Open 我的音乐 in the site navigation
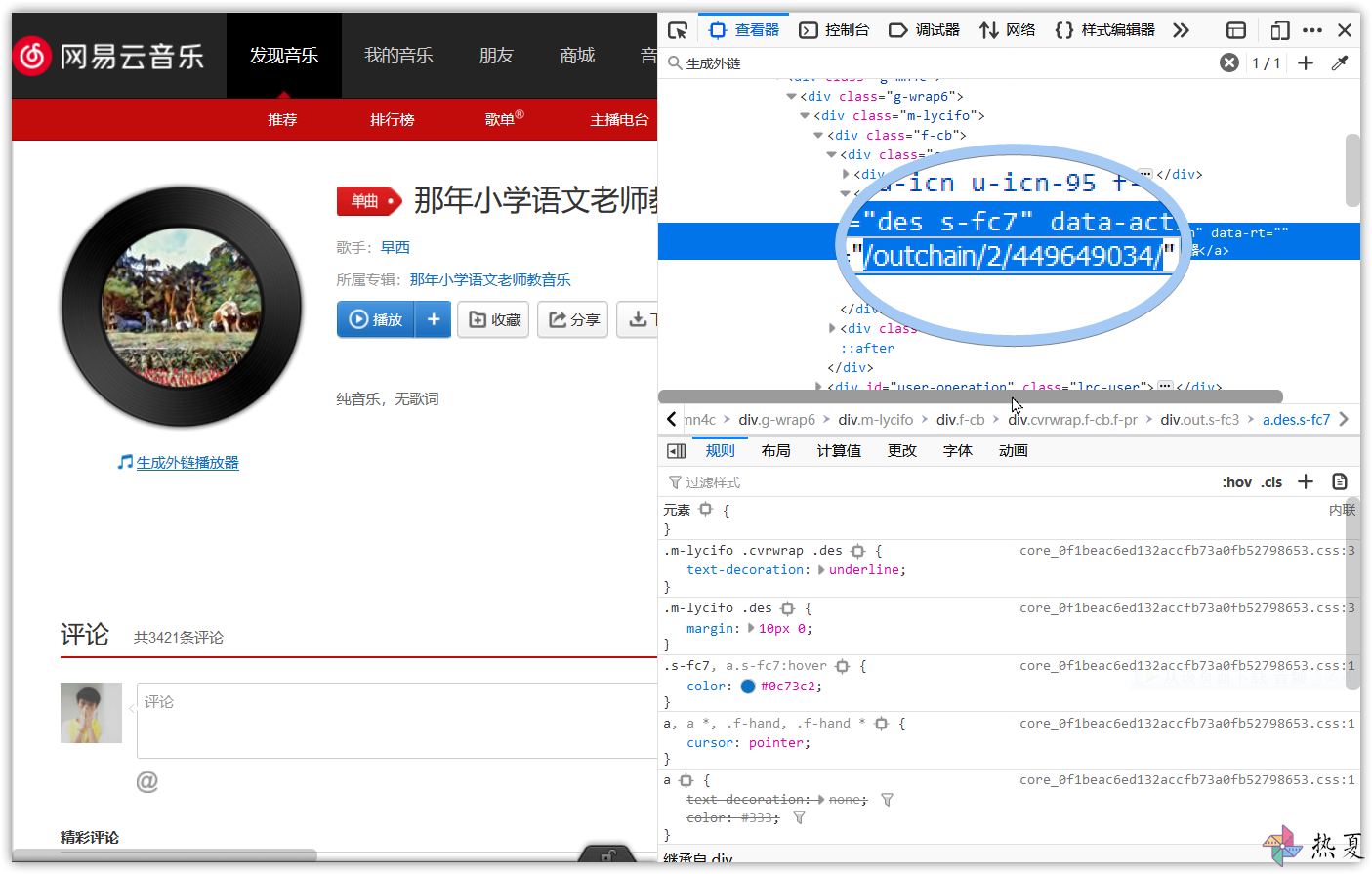The image size is (1372, 874). [x=398, y=56]
